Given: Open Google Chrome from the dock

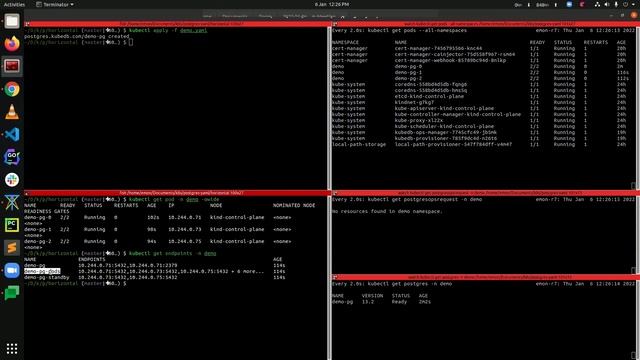Looking at the screenshot, I should tap(12, 89).
